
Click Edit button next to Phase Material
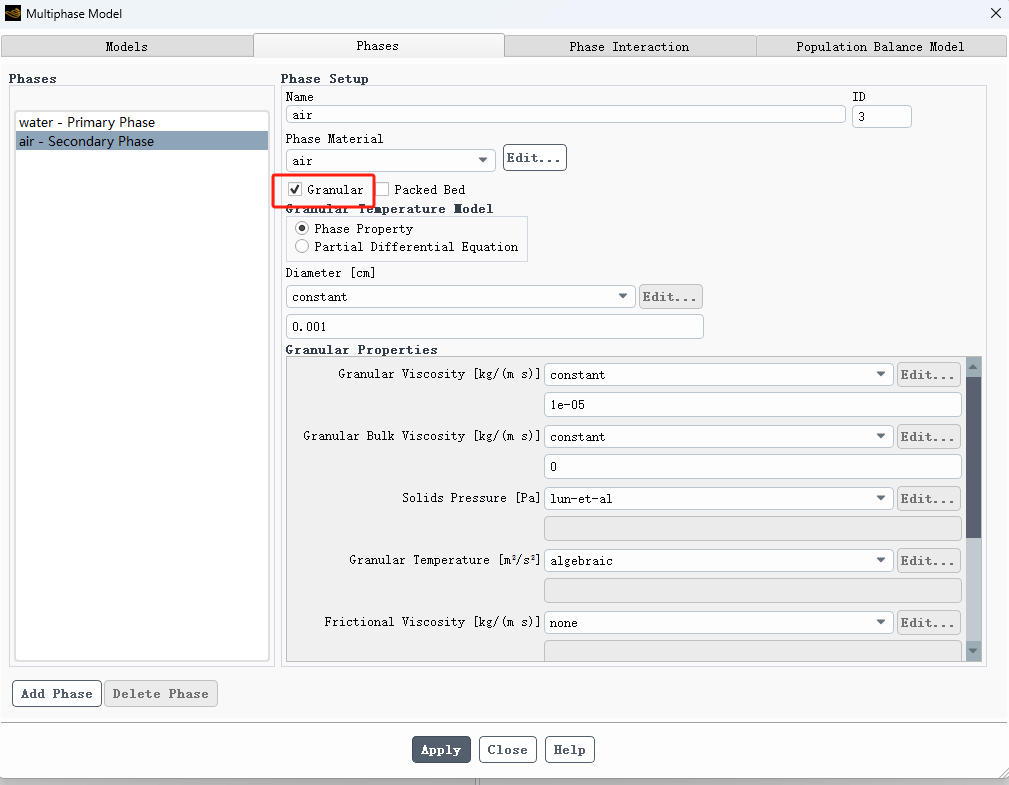(534, 158)
